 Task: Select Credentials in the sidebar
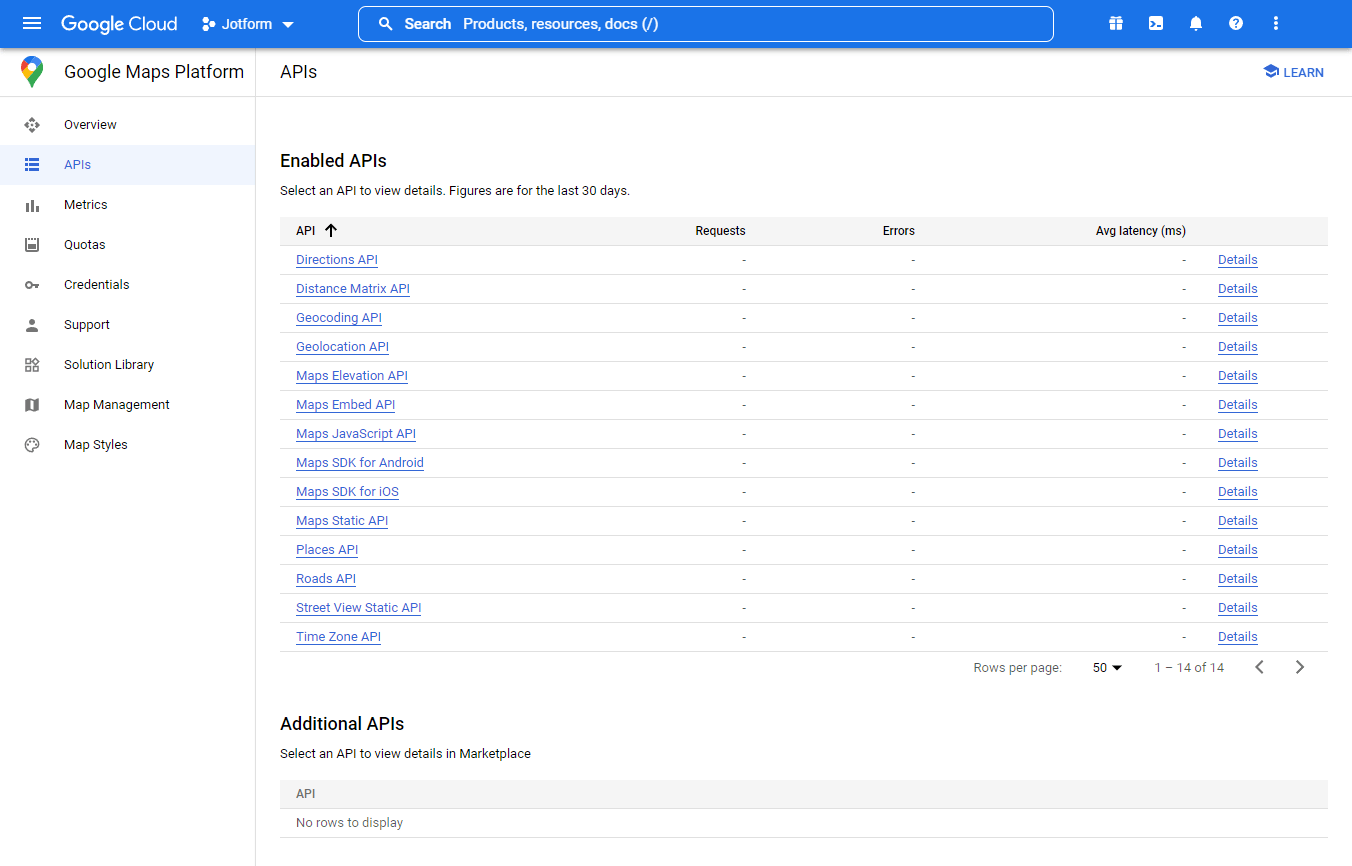96,285
